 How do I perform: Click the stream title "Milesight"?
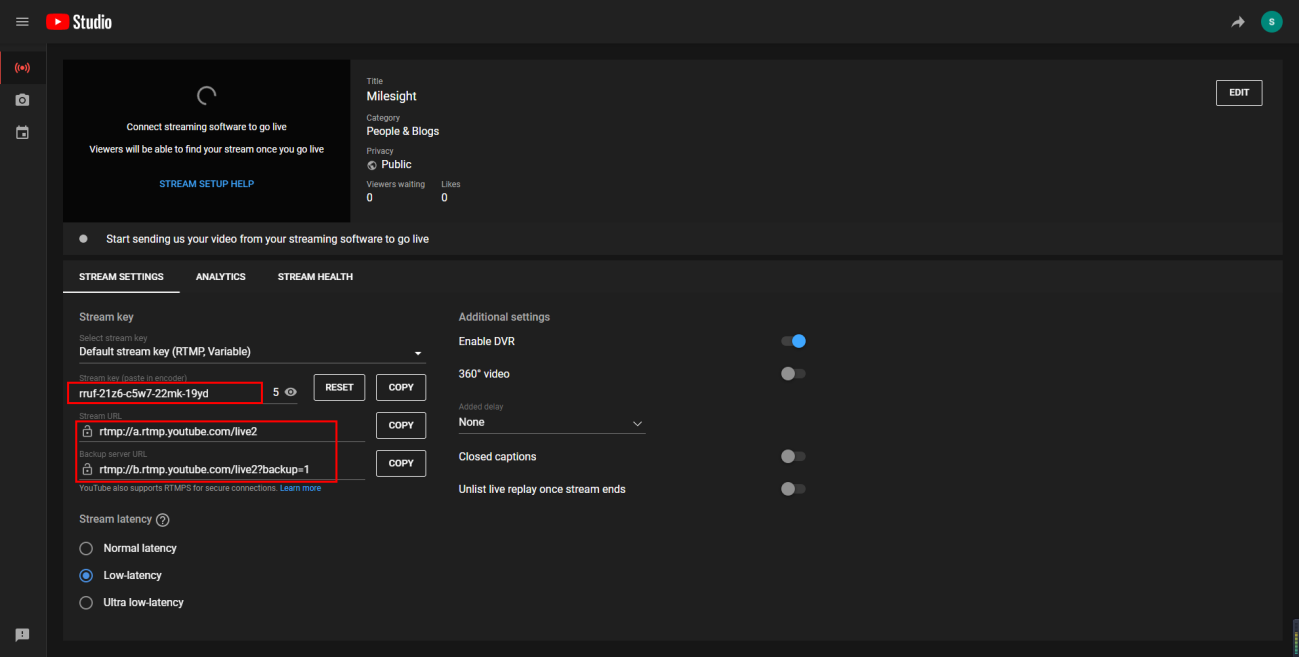tap(392, 96)
